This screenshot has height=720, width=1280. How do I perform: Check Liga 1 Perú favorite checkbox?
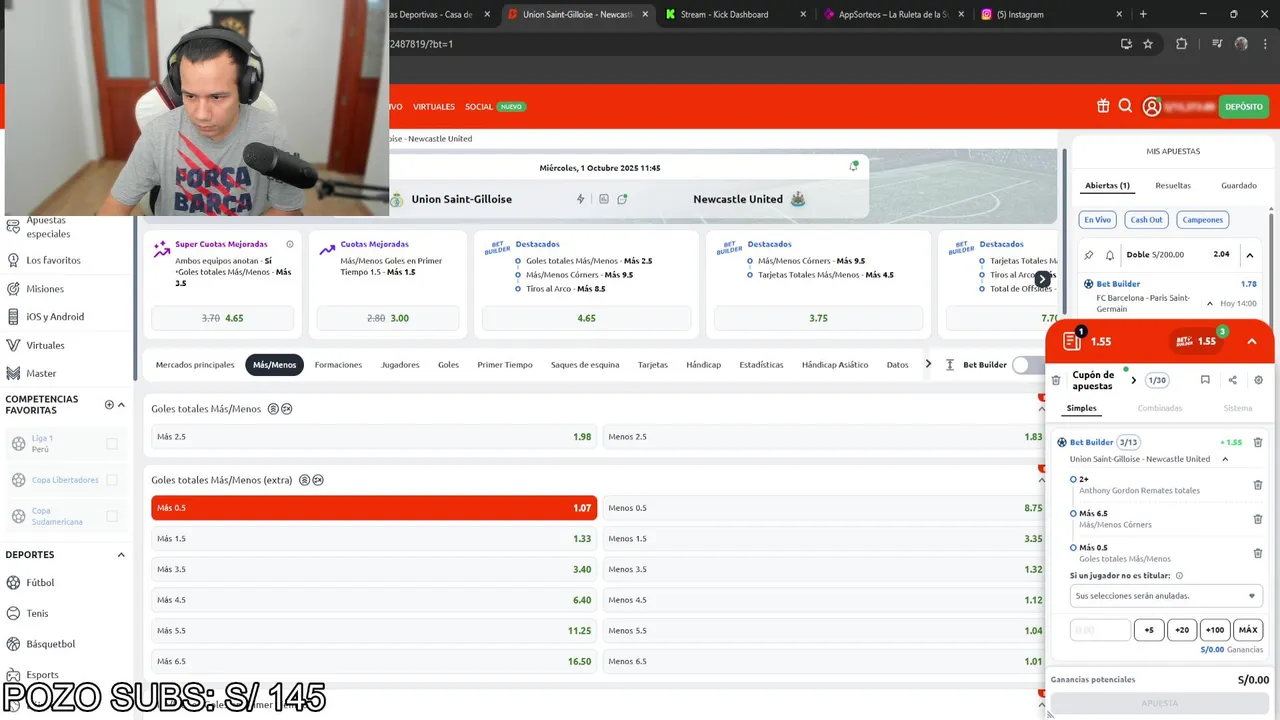(x=112, y=444)
